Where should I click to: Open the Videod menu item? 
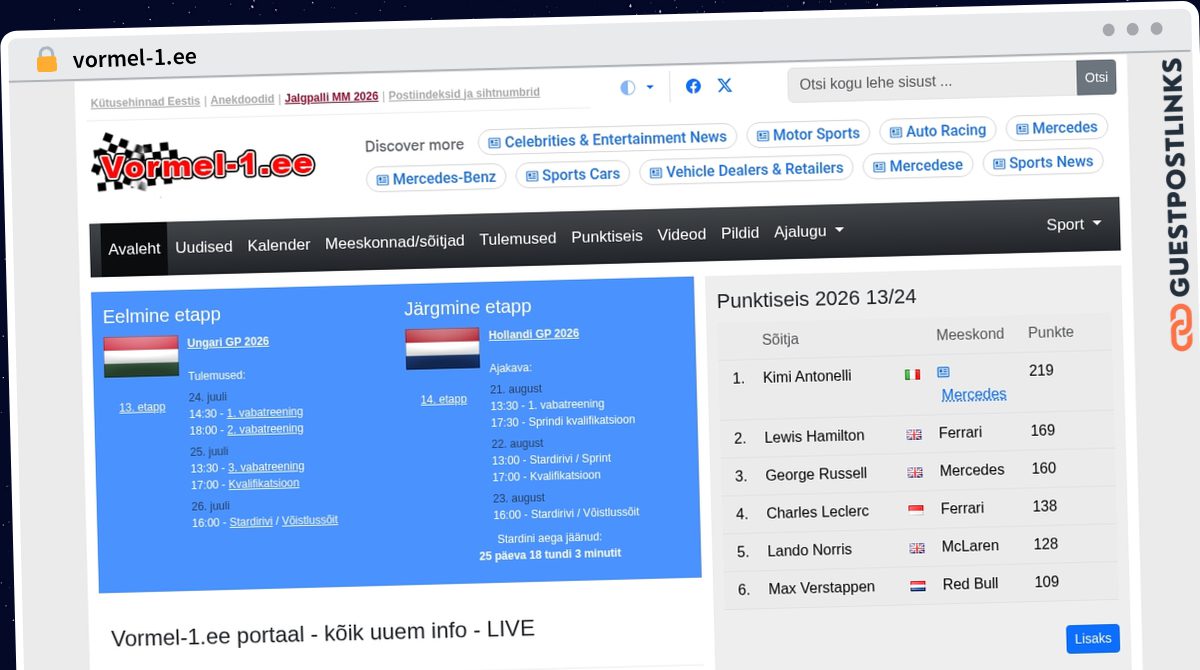(682, 234)
